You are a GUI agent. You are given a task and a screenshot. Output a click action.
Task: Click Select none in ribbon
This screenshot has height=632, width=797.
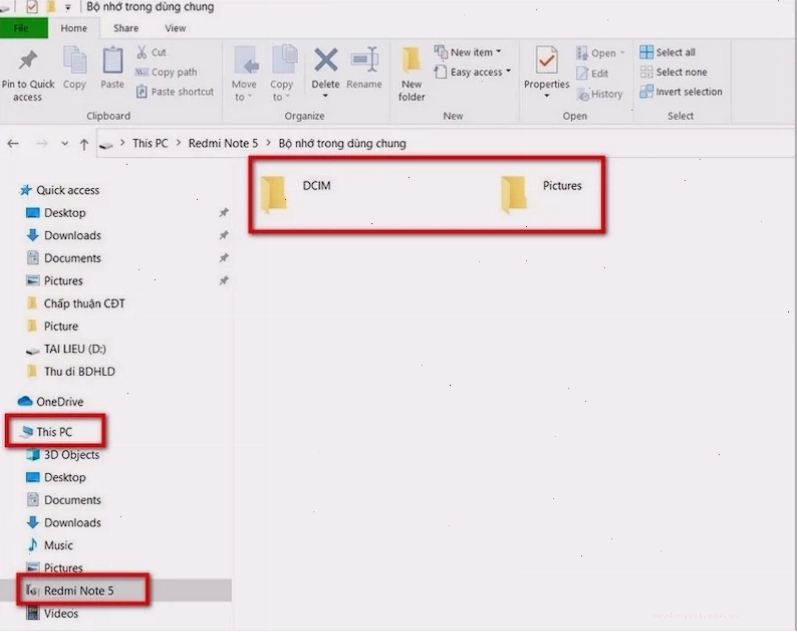[x=673, y=72]
